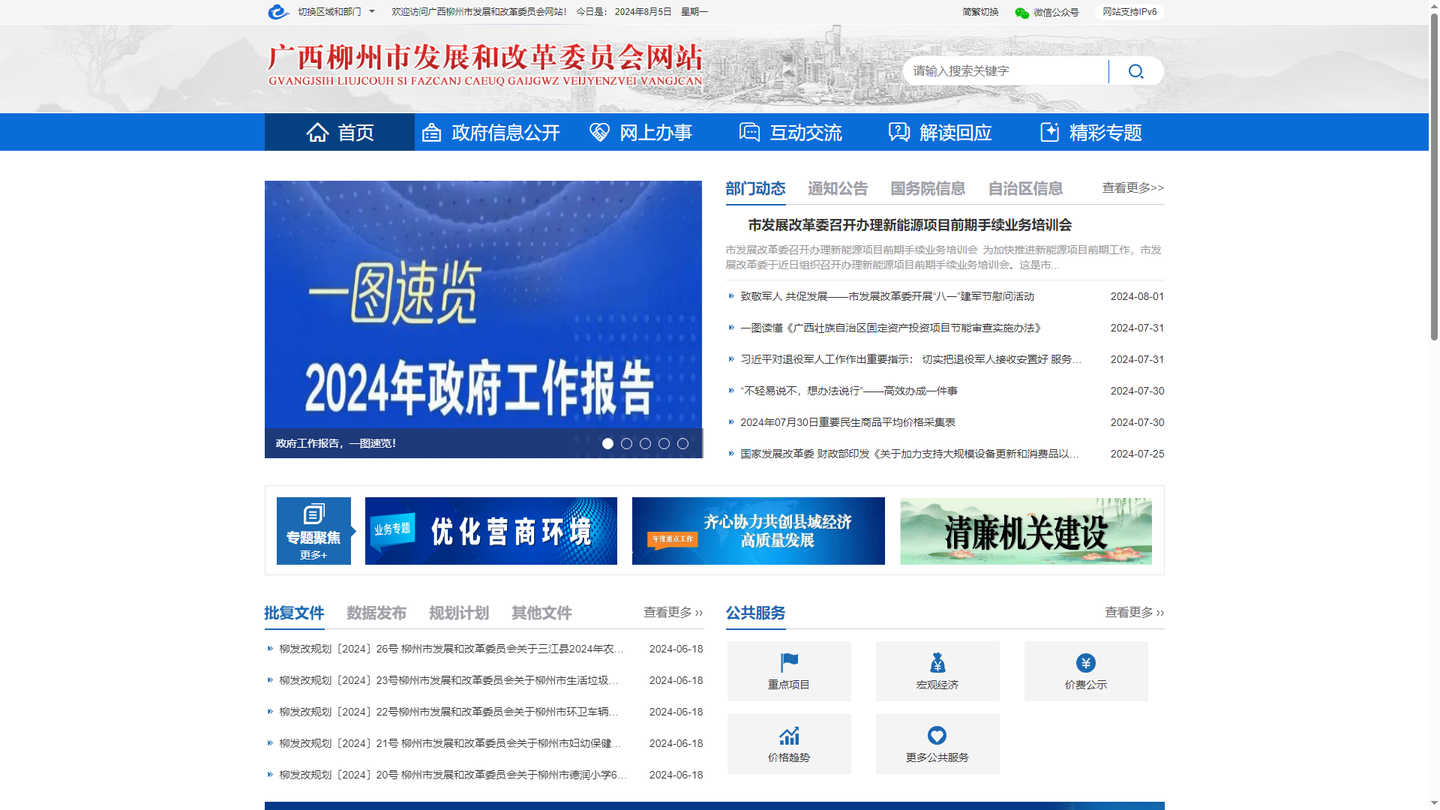Open 首页 navigation text
Screen dimensions: 1440x810
tap(356, 133)
